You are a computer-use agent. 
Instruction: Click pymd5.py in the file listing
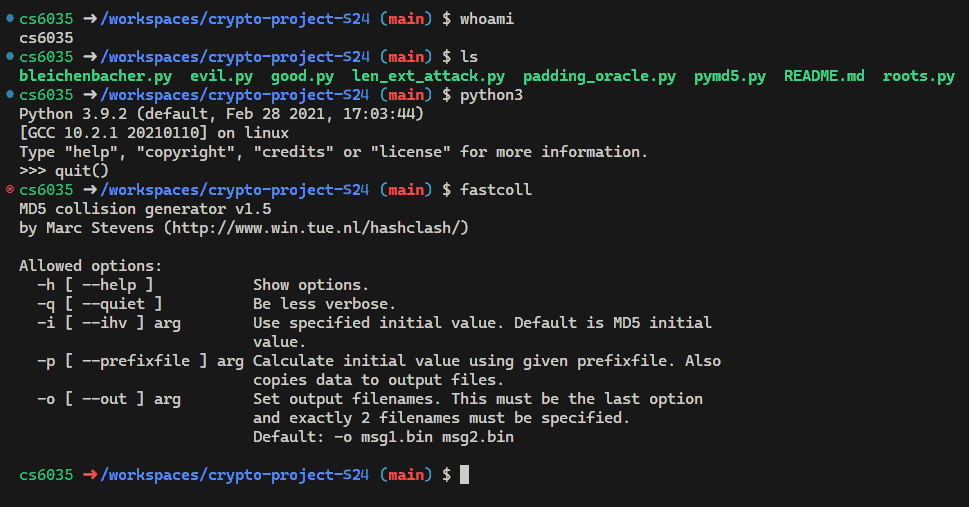729,76
